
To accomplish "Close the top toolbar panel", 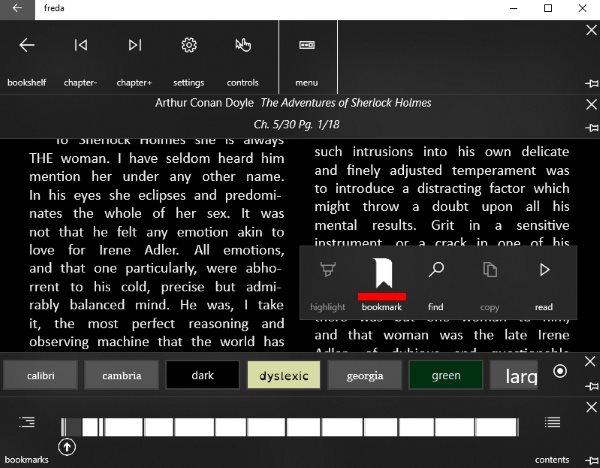I will (x=591, y=30).
